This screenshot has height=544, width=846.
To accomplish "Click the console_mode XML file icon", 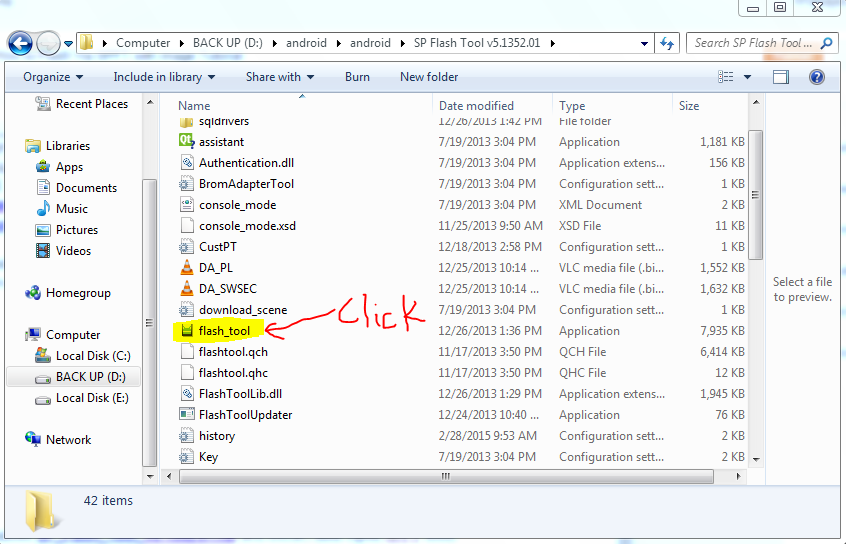I will click(187, 205).
